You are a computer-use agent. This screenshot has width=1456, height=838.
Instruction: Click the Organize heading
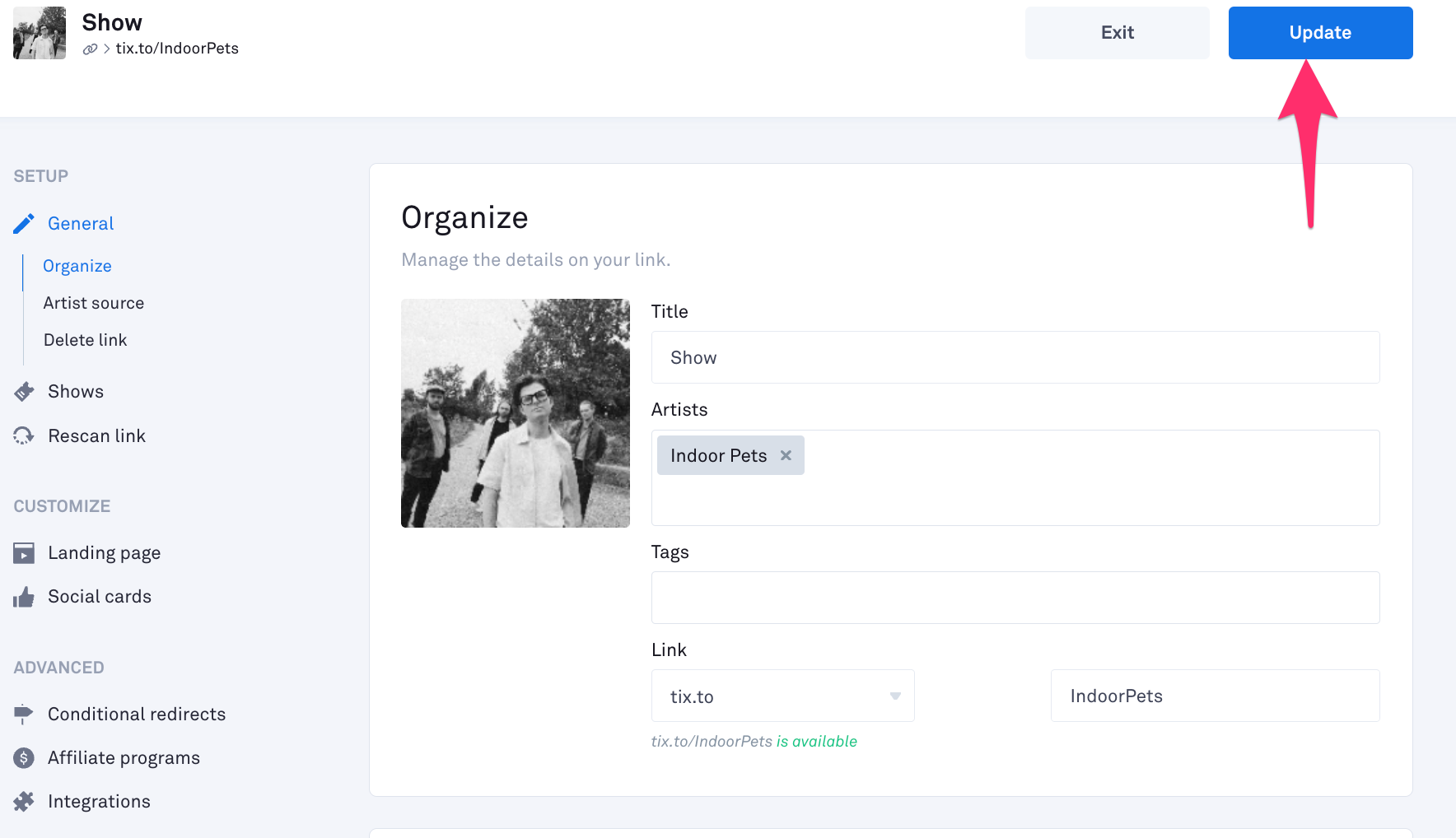(464, 218)
